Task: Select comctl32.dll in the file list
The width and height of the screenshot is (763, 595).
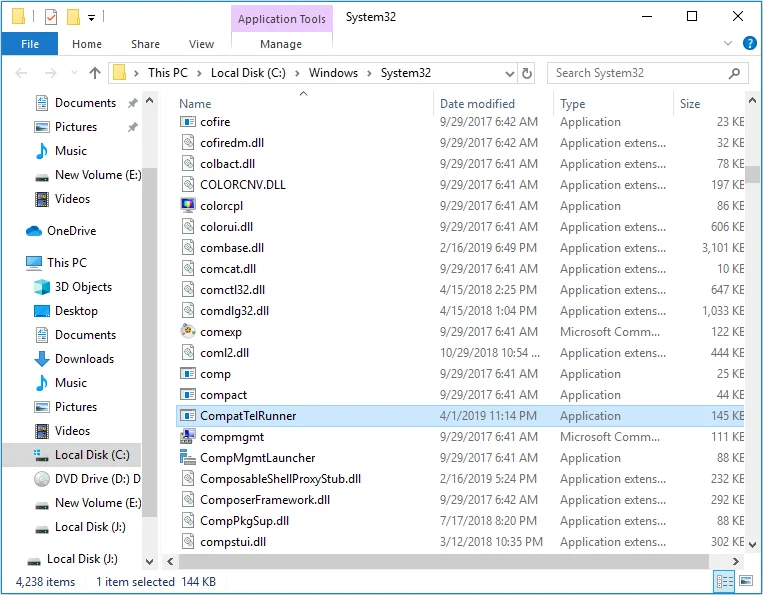Action: coord(233,290)
